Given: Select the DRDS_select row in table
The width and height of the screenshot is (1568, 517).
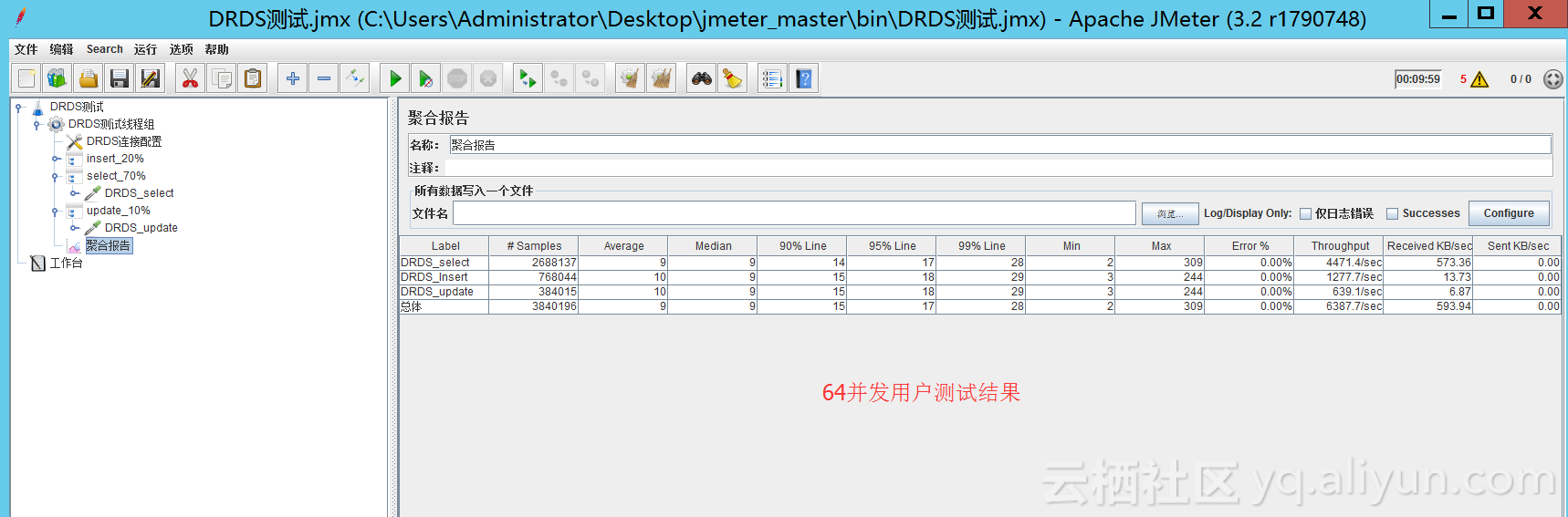Looking at the screenshot, I should click(x=980, y=263).
